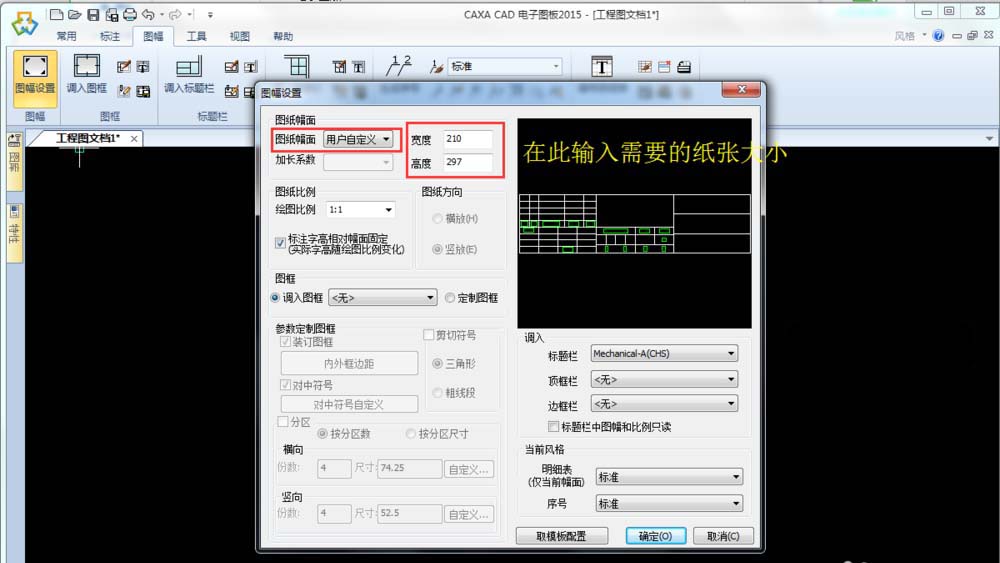Toggle 装订图框 checkbox
Viewport: 1000px width, 563px height.
[286, 342]
